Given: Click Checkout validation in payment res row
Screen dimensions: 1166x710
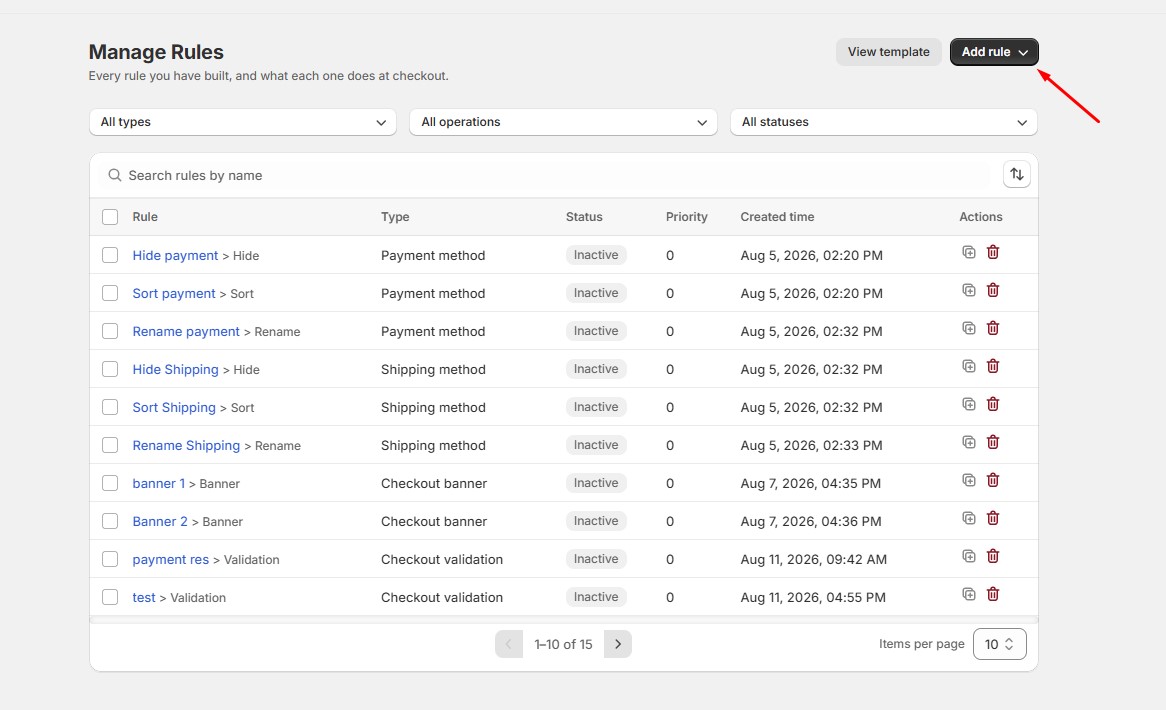Looking at the screenshot, I should pyautogui.click(x=442, y=558).
